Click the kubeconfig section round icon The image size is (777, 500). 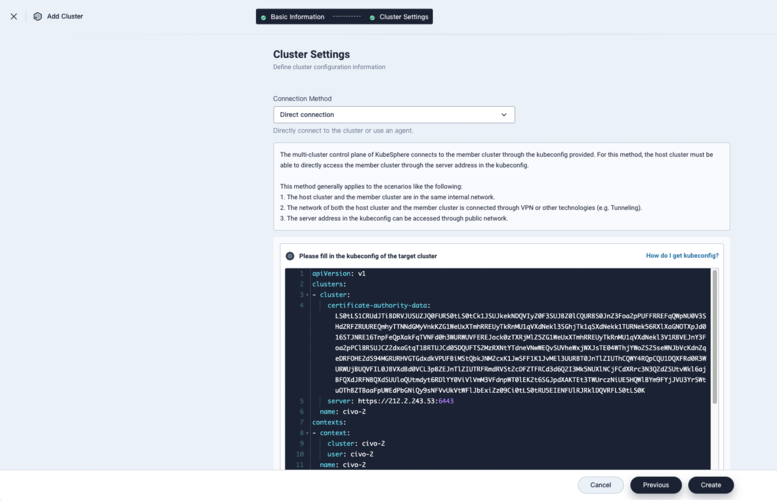(x=290, y=256)
